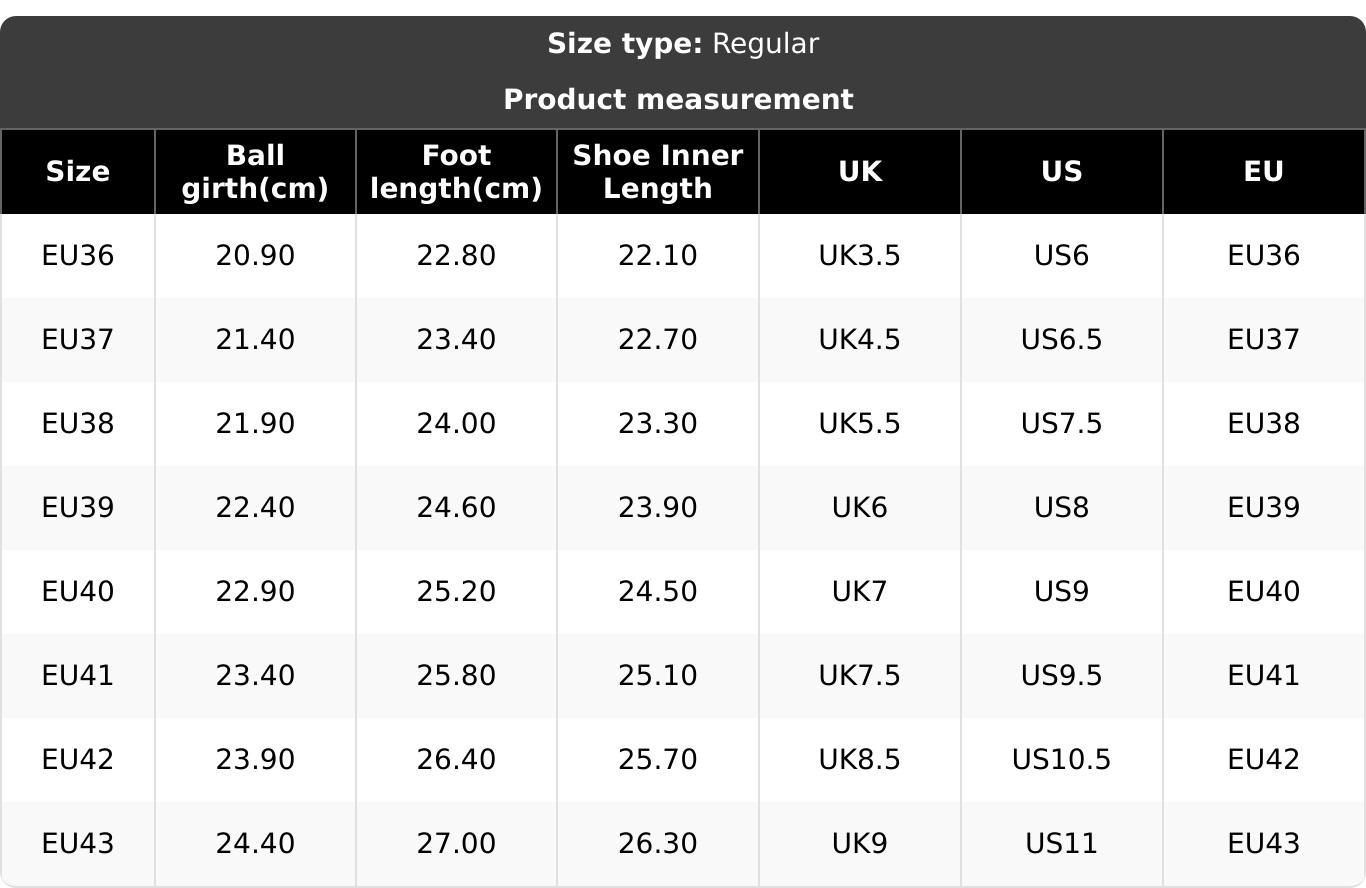1366x888 pixels.
Task: Select the Product measurement title
Action: point(678,100)
